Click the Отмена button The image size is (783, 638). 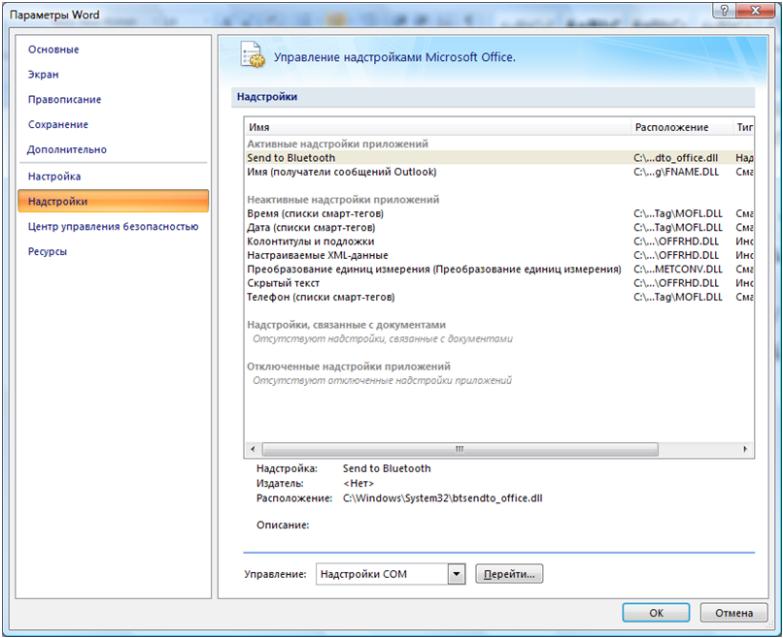(x=734, y=613)
